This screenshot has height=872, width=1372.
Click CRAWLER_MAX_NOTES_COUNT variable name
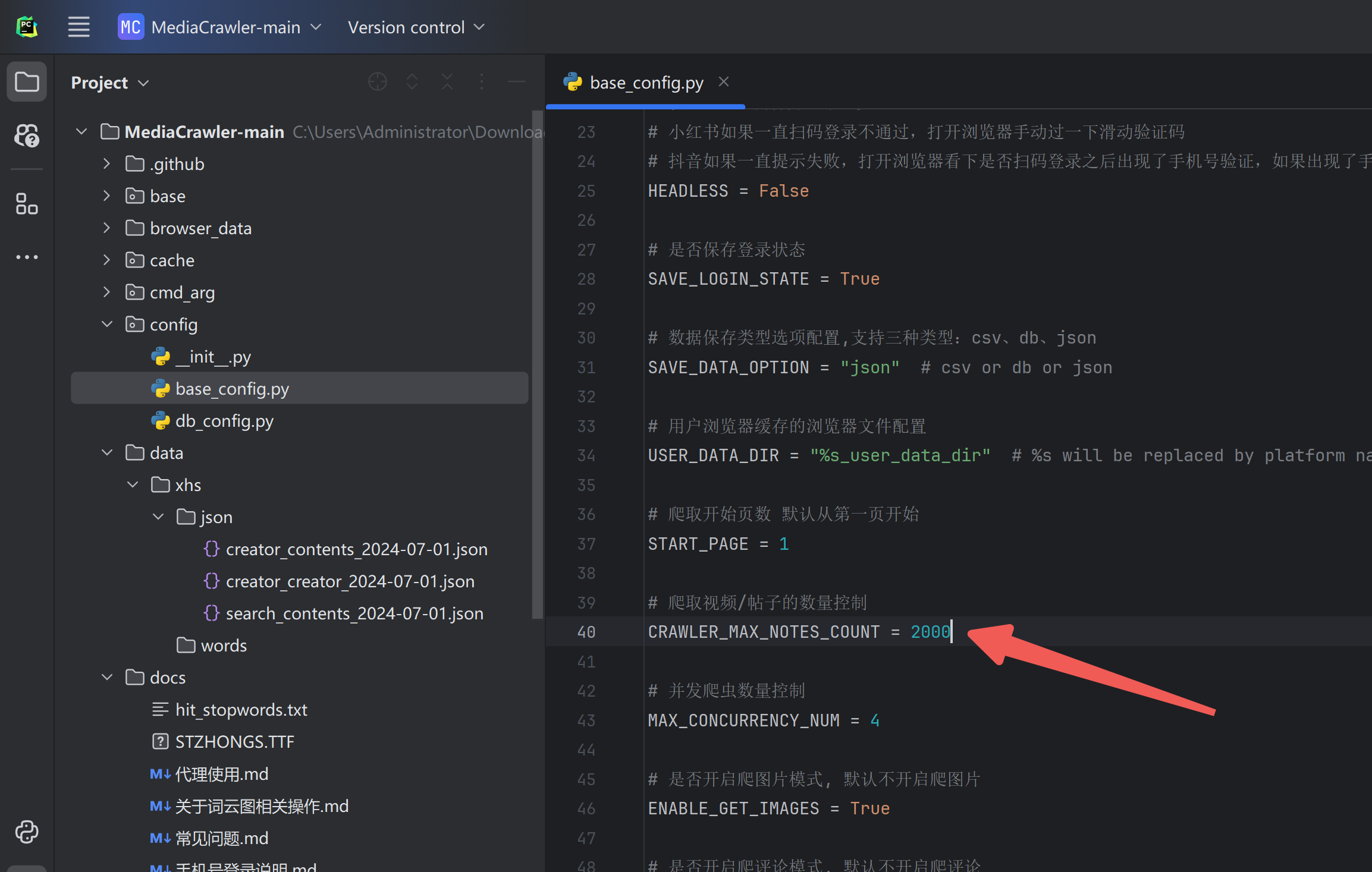(764, 632)
